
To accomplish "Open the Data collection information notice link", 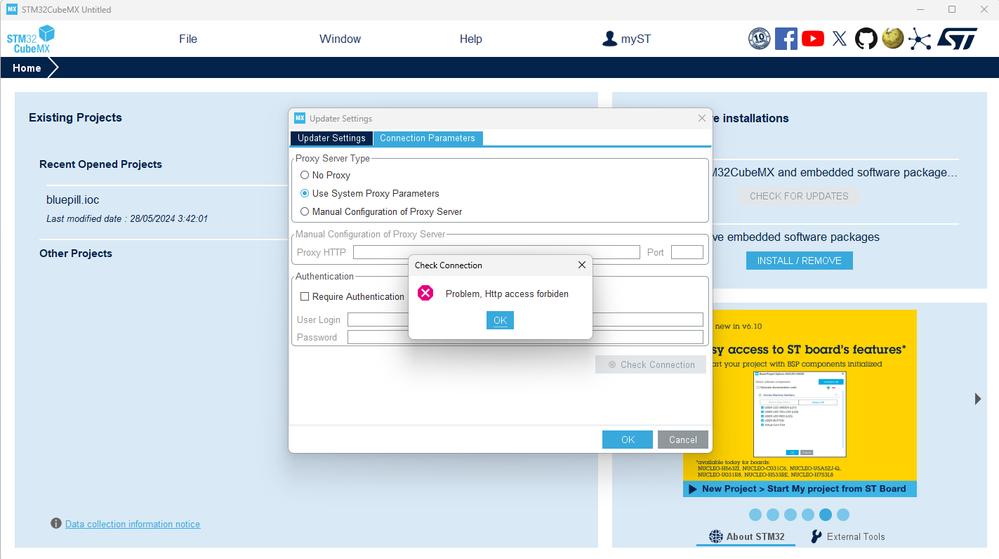I will pos(133,524).
